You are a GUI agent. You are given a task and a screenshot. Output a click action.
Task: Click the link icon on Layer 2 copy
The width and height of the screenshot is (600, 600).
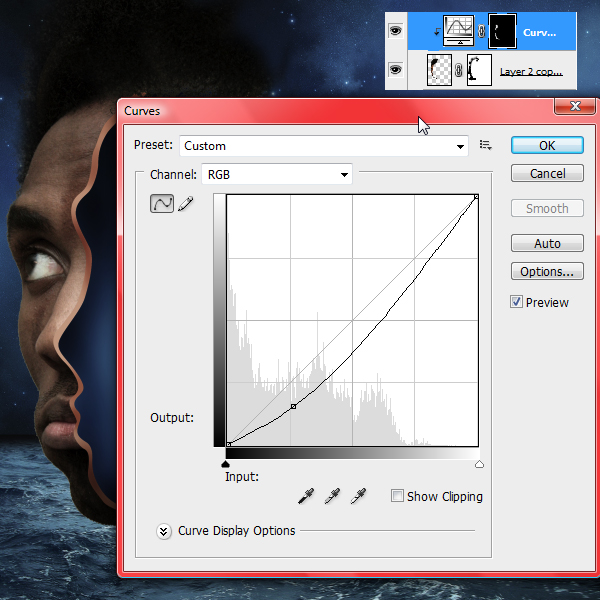click(x=458, y=70)
